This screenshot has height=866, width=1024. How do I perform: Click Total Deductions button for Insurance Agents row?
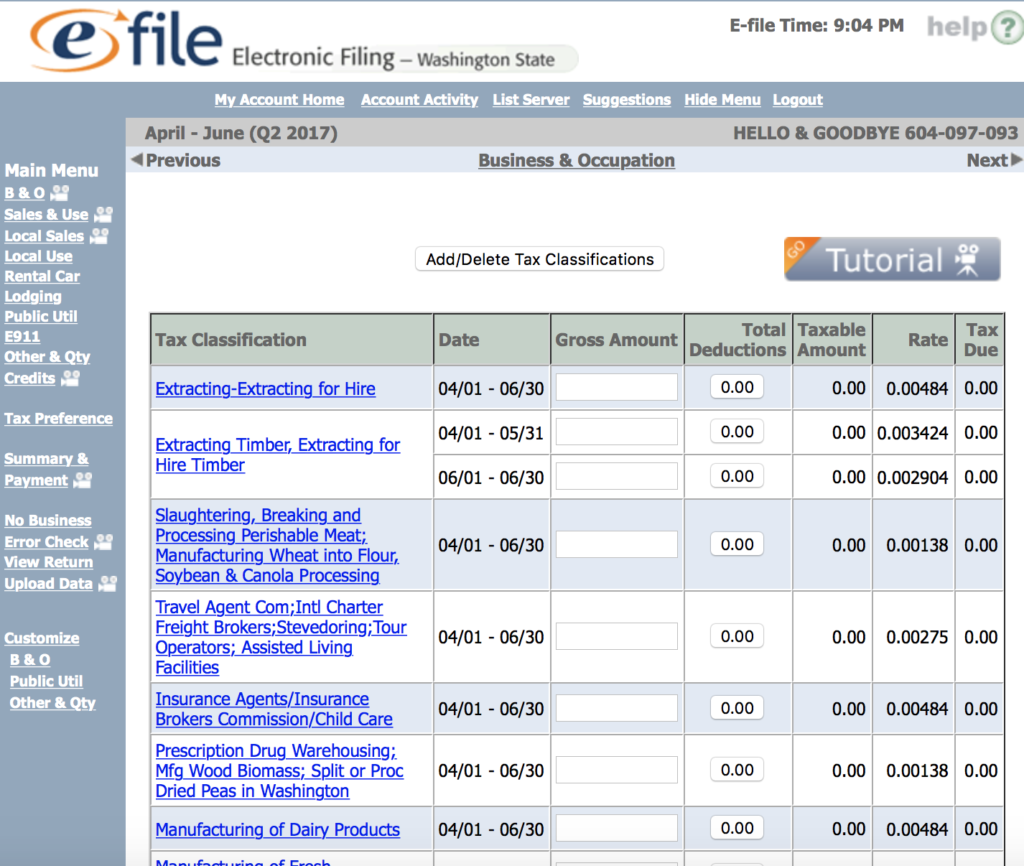(737, 708)
